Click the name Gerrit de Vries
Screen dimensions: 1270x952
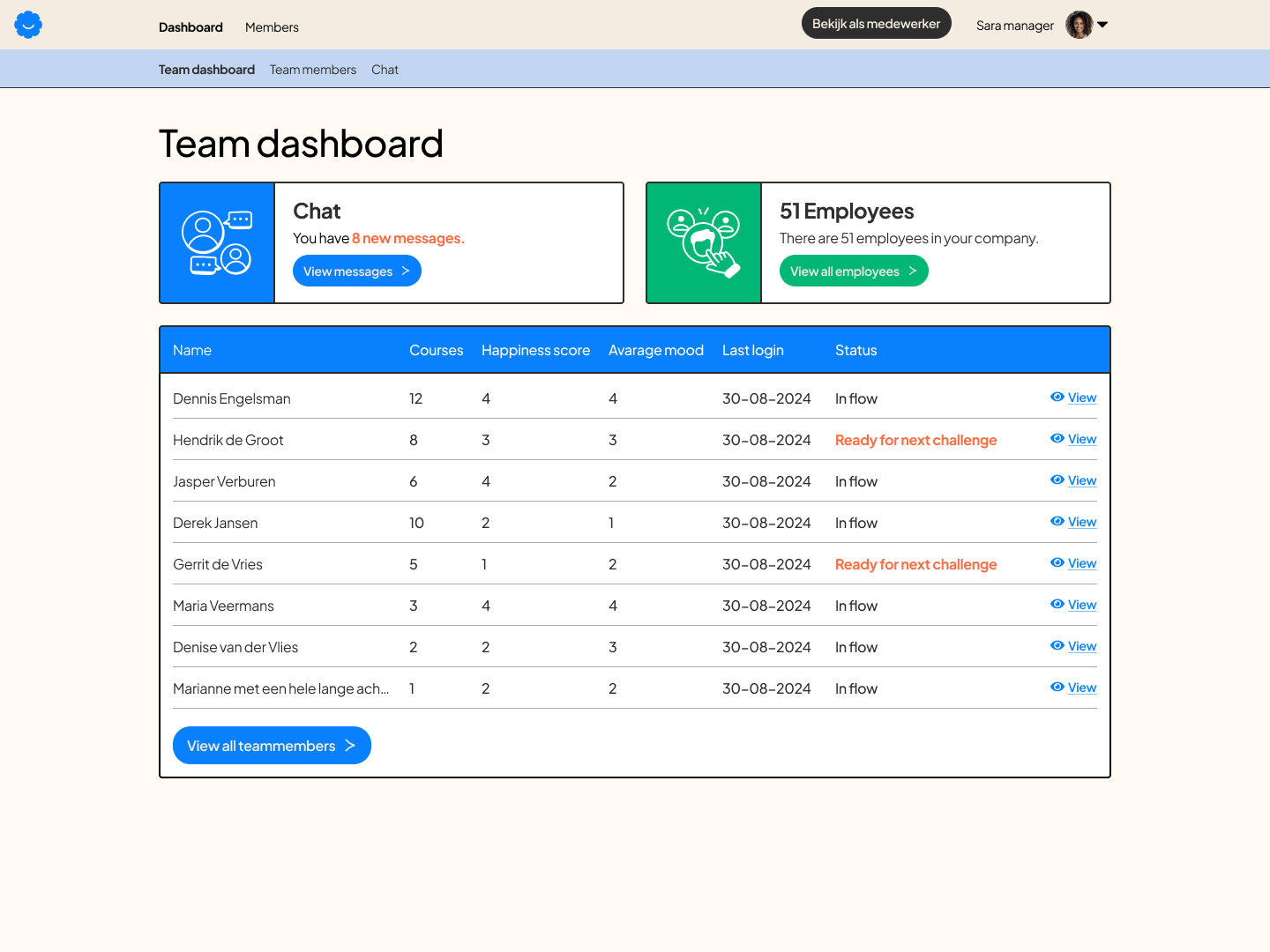coord(218,564)
